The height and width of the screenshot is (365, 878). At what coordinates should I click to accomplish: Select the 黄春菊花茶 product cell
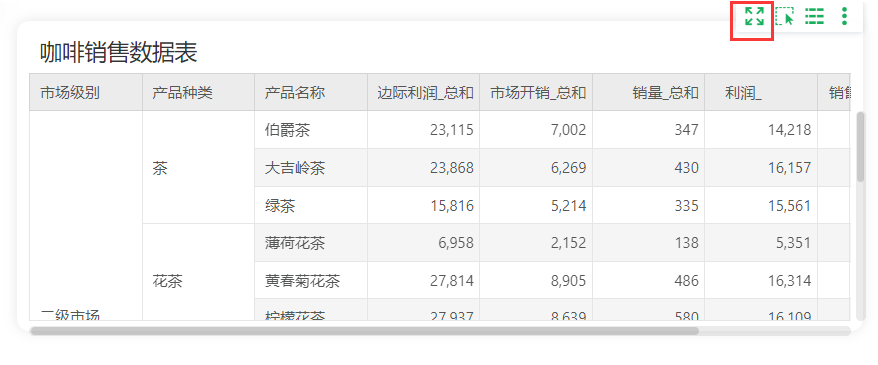(x=311, y=280)
